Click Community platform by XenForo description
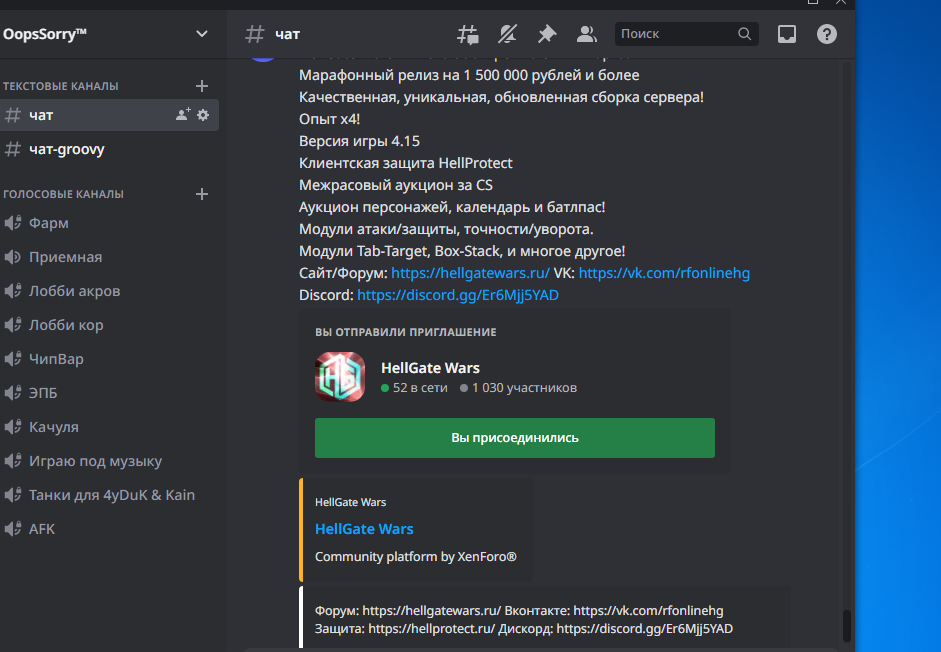This screenshot has width=941, height=652. click(x=416, y=557)
